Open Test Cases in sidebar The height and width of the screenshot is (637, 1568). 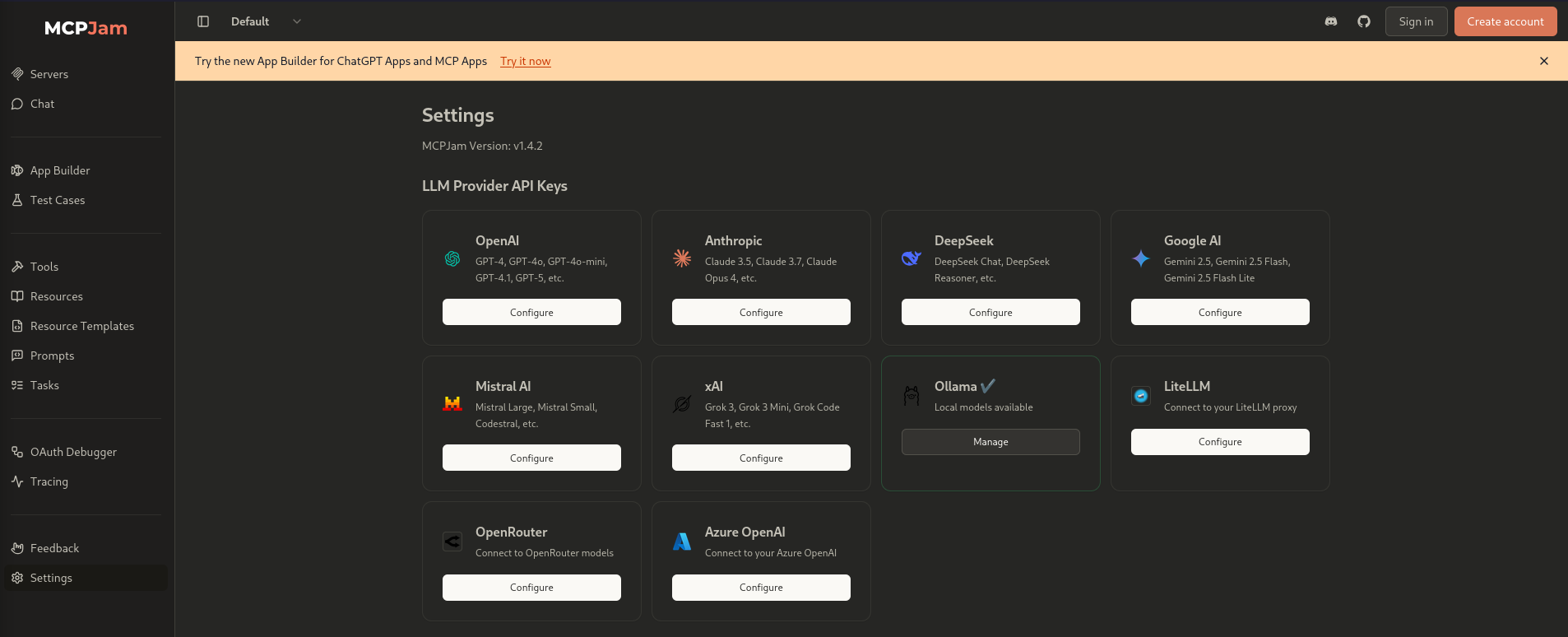(86, 200)
